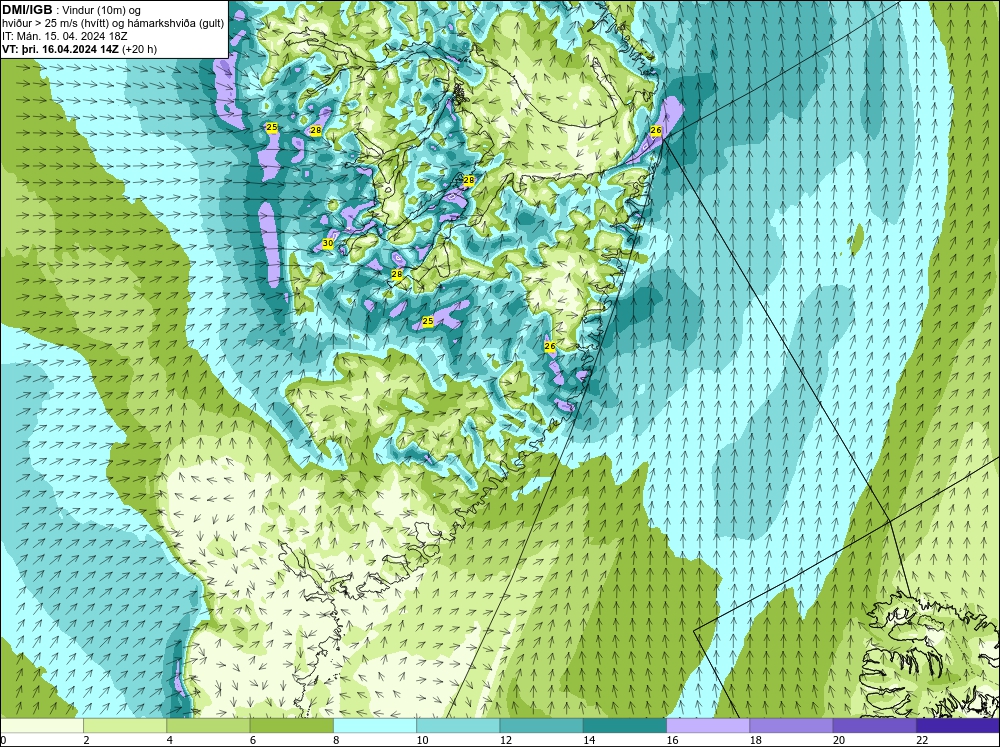Click the legend tick value 6

pyautogui.click(x=253, y=740)
